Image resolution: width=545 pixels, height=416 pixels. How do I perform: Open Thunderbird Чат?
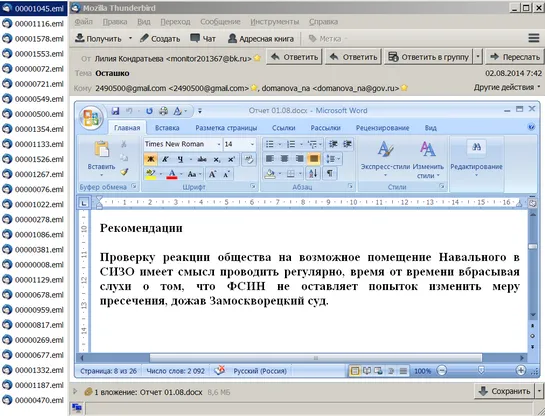203,39
